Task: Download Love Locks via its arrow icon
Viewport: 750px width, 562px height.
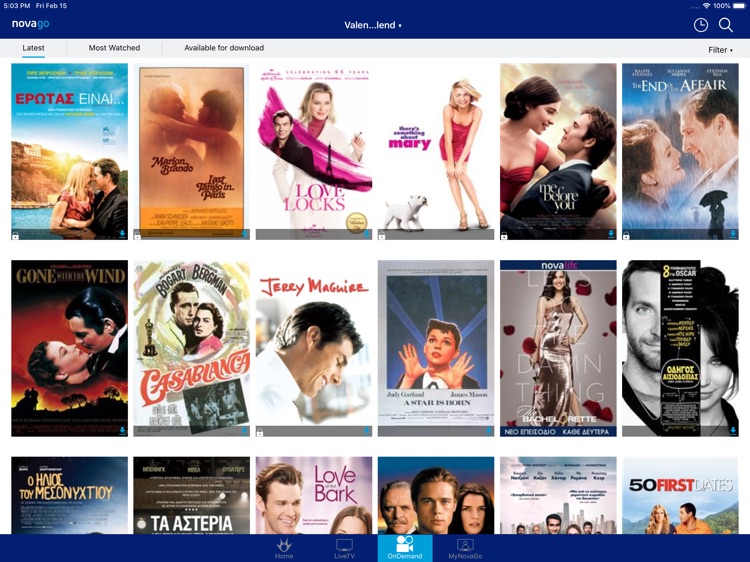Action: coord(367,234)
